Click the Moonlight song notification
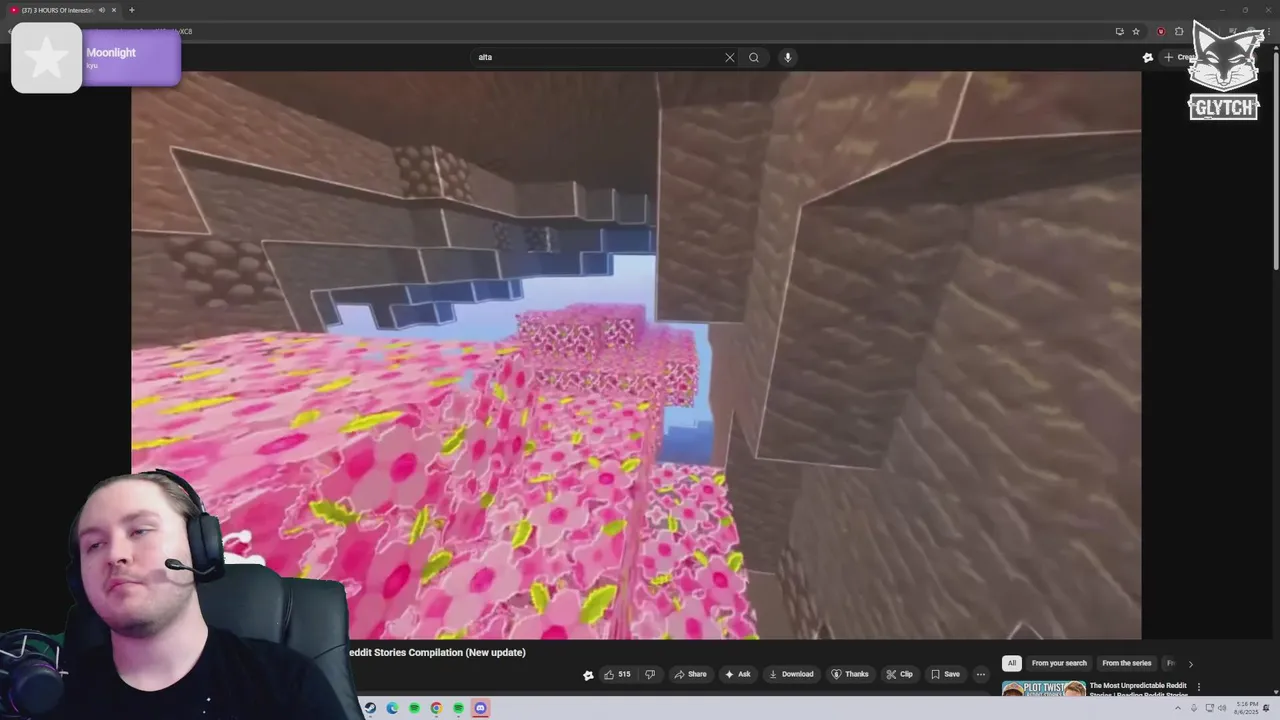1280x720 pixels. [x=96, y=58]
